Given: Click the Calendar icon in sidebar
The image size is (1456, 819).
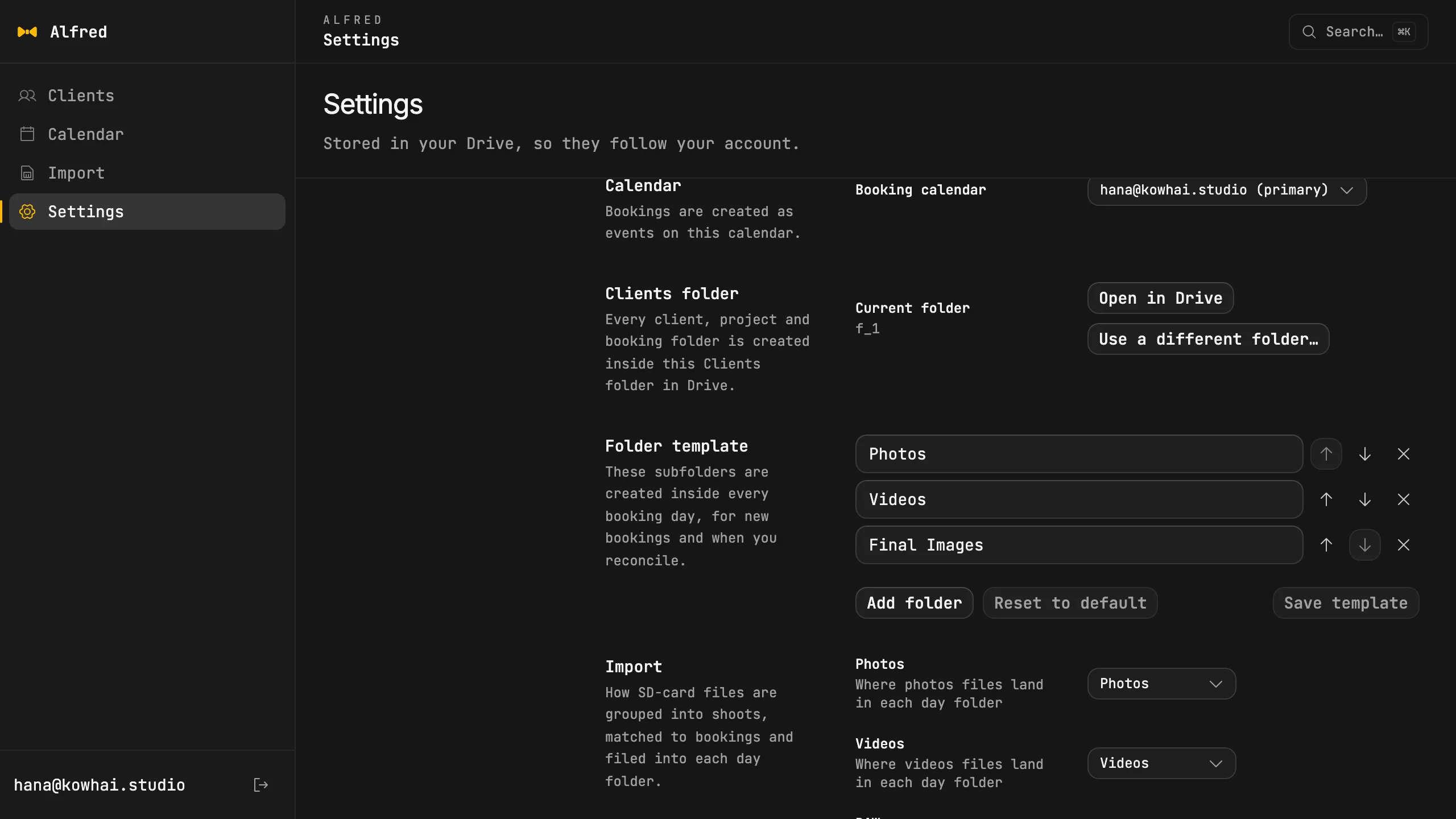Looking at the screenshot, I should (x=27, y=134).
